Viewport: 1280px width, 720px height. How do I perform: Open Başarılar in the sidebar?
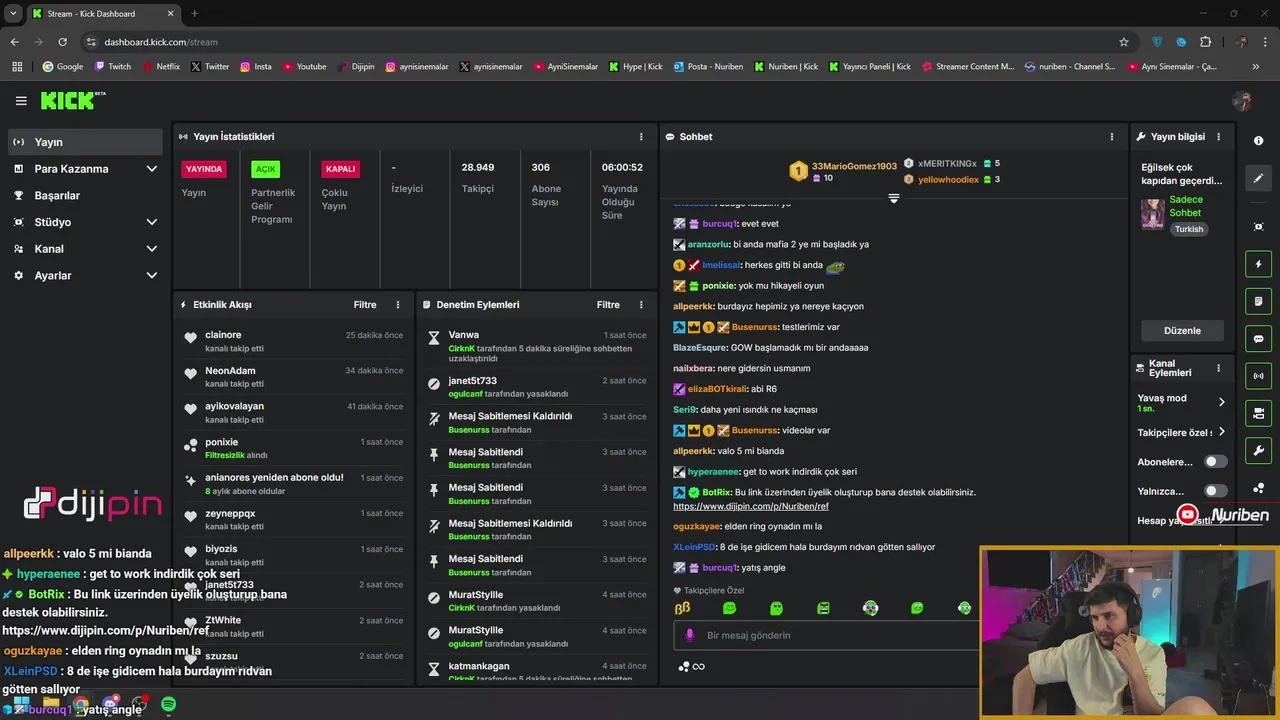pos(84,196)
